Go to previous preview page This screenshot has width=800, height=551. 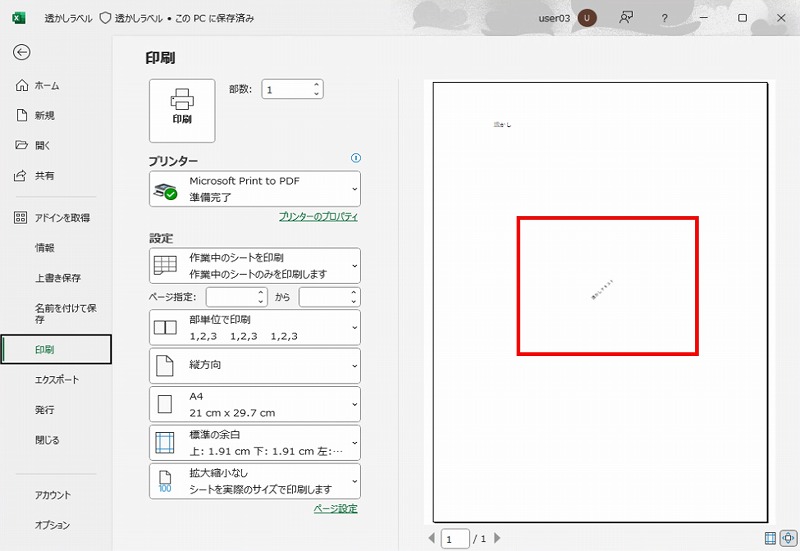pos(432,538)
